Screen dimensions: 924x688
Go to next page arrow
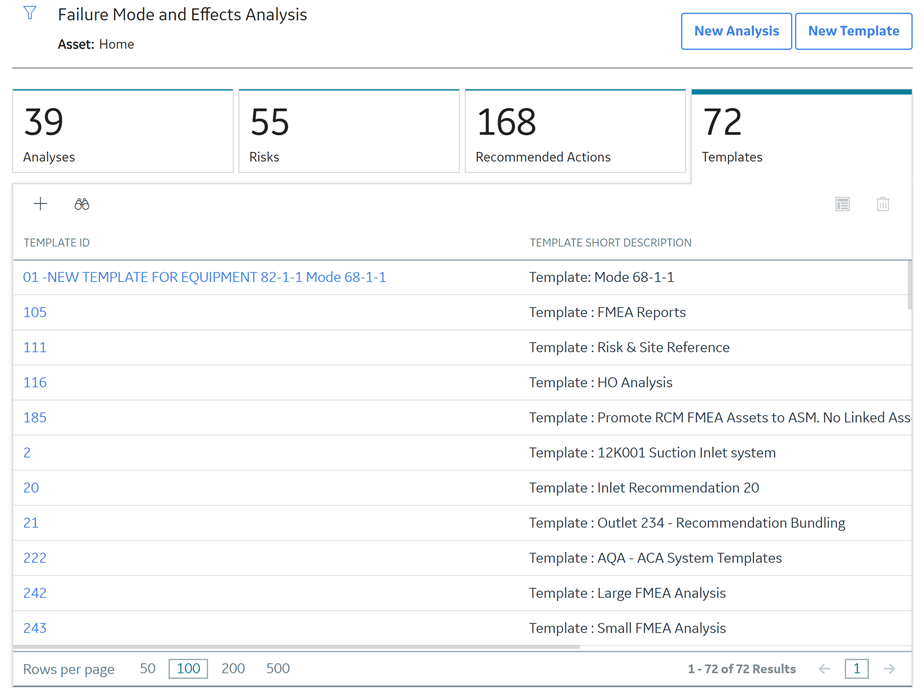coord(889,669)
